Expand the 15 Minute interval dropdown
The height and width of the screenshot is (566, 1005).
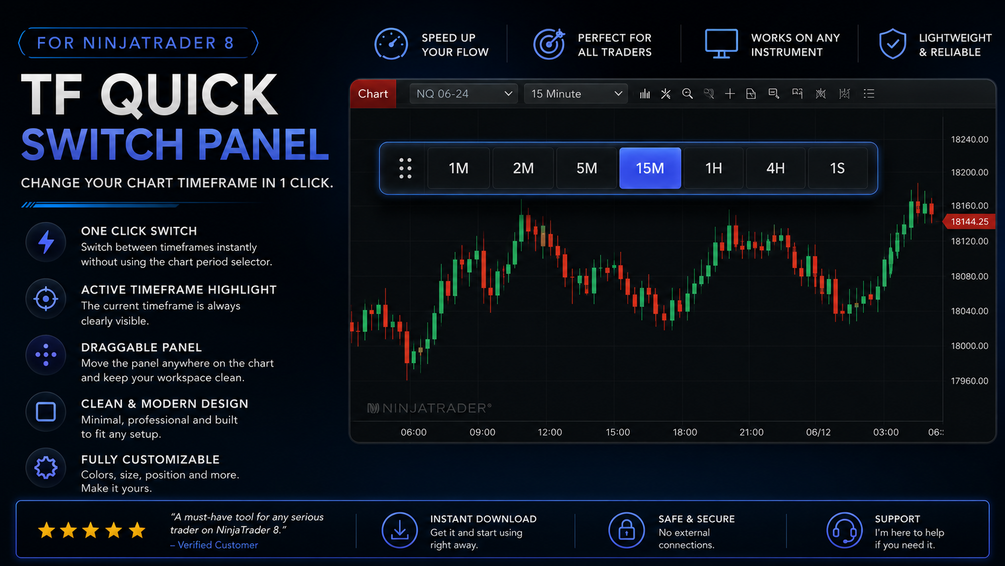(x=576, y=94)
